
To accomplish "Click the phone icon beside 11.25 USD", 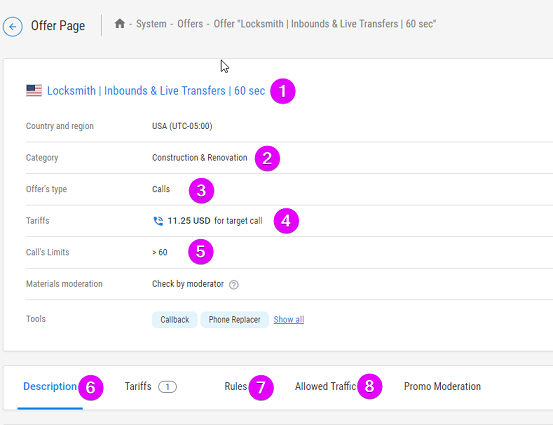I will [x=158, y=221].
